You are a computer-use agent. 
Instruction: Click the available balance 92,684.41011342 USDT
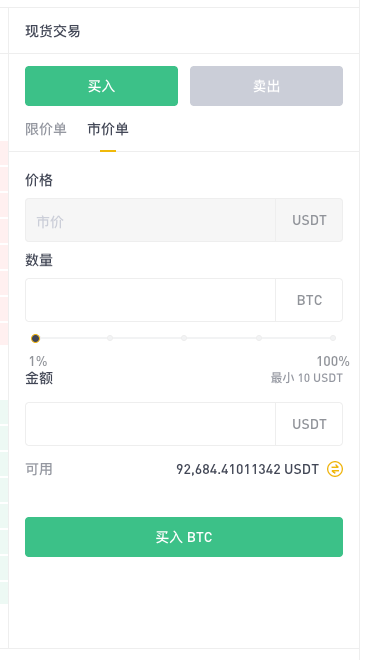[248, 469]
